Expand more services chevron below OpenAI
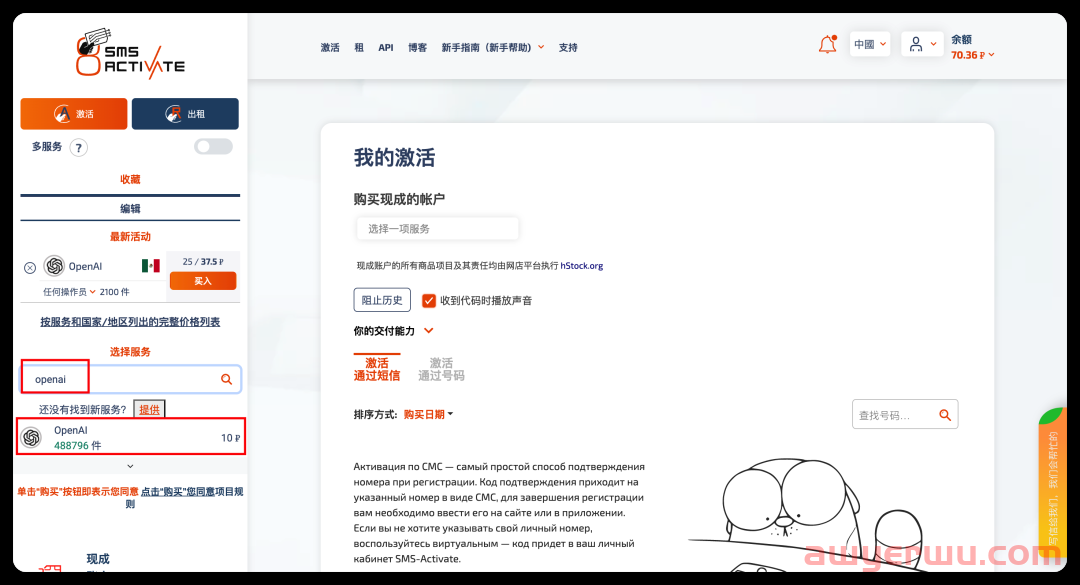This screenshot has width=1080, height=585. [x=130, y=466]
